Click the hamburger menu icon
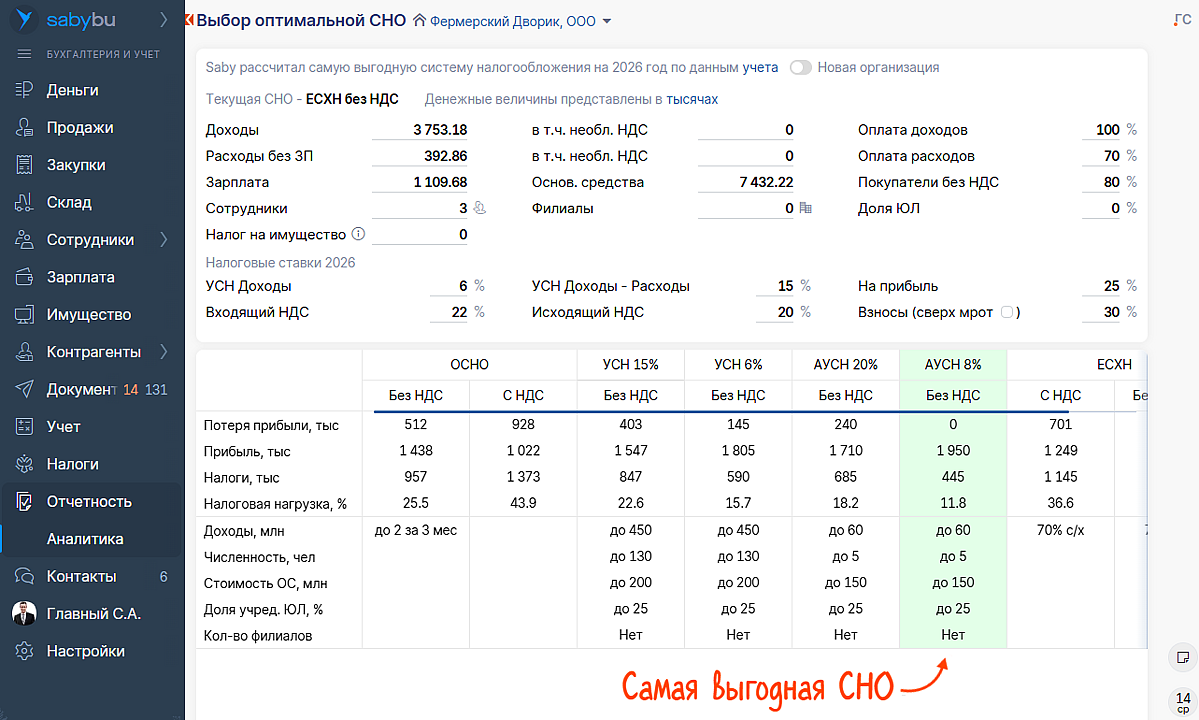 25,54
